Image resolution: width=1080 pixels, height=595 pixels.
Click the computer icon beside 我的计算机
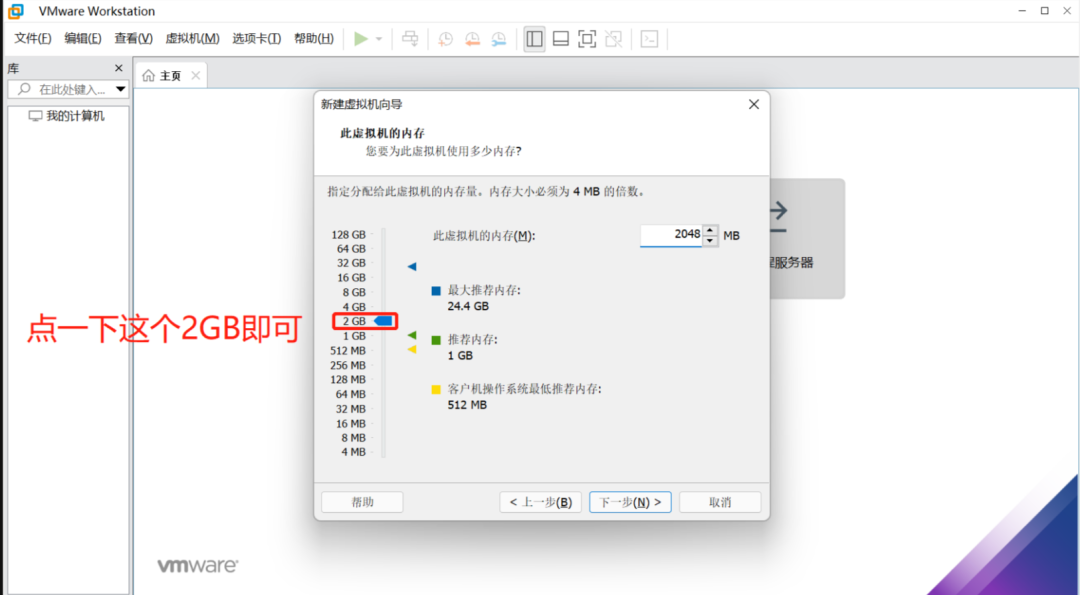[35, 116]
